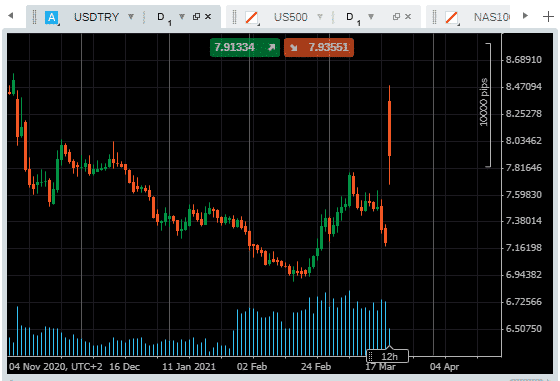Screen dimensions: 560x381
Task: Click the 12h countdown label
Action: (388, 356)
